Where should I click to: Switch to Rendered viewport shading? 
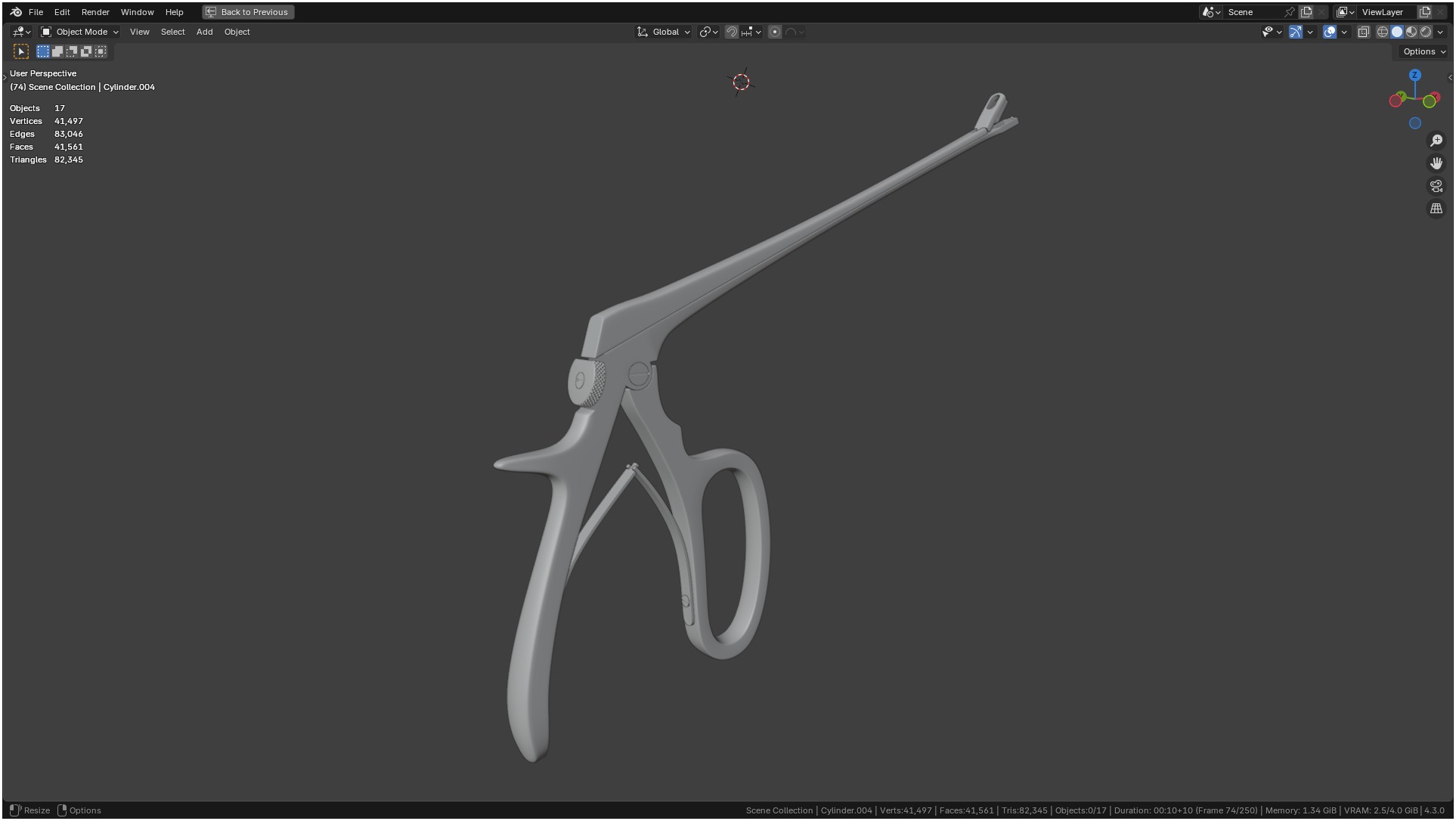tap(1426, 32)
